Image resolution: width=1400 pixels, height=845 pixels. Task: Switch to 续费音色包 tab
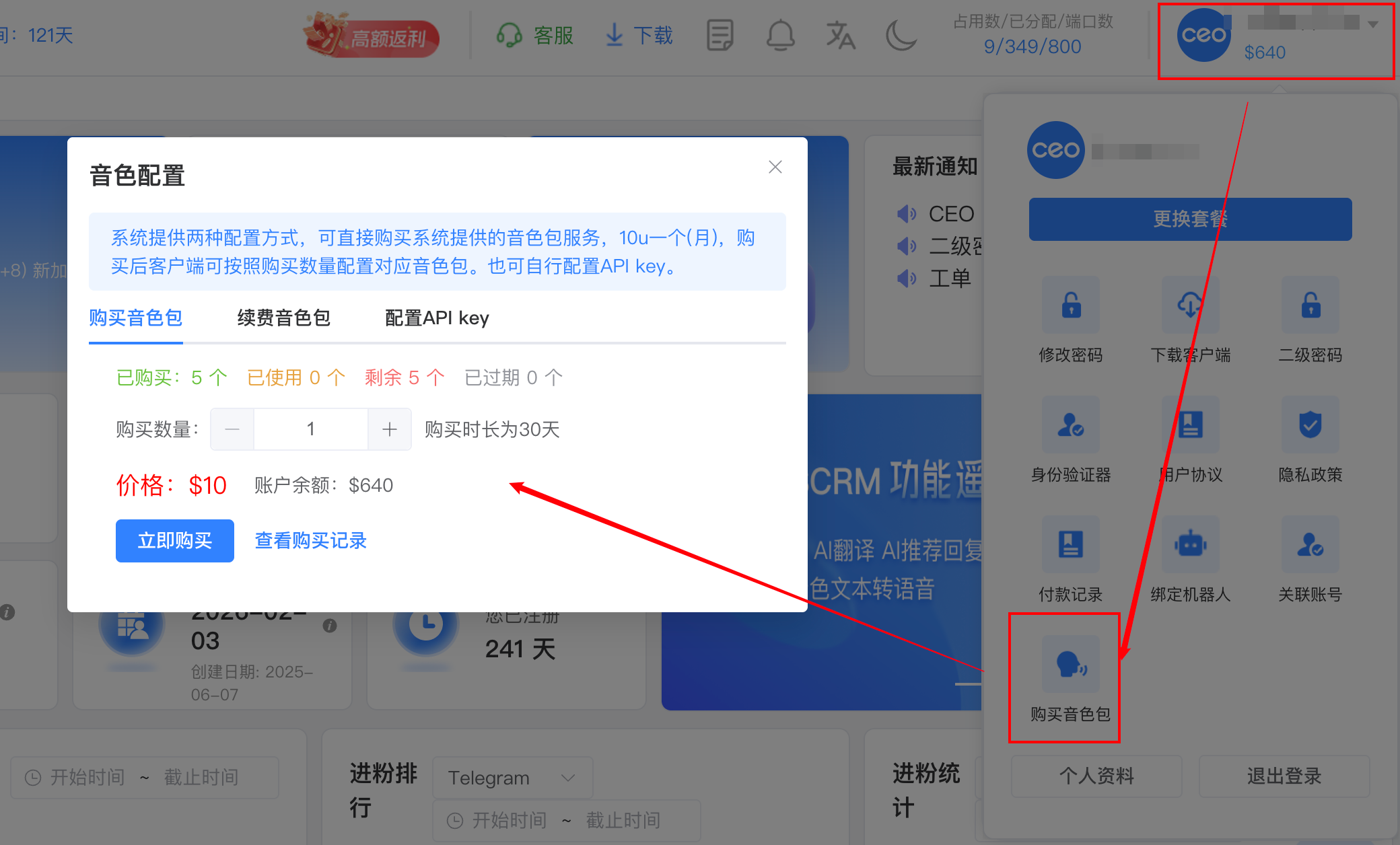click(283, 318)
